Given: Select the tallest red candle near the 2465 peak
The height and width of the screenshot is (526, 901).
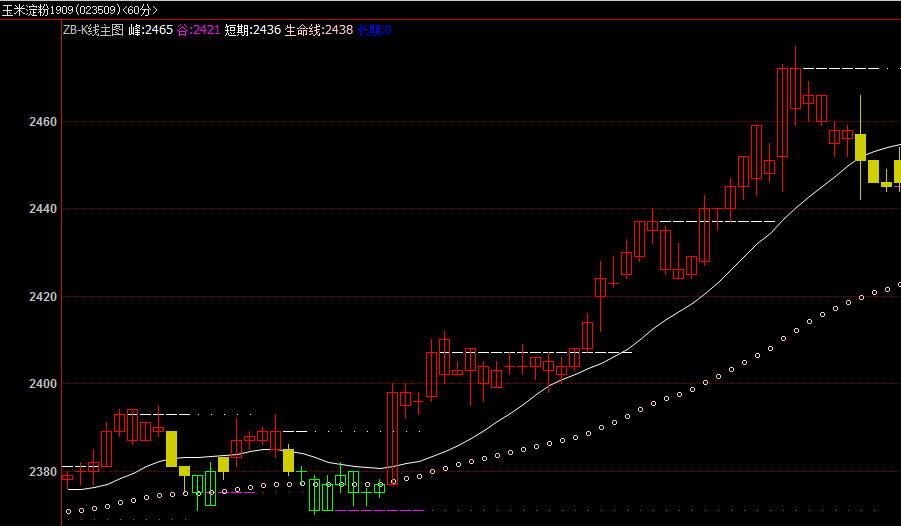Looking at the screenshot, I should [x=783, y=113].
